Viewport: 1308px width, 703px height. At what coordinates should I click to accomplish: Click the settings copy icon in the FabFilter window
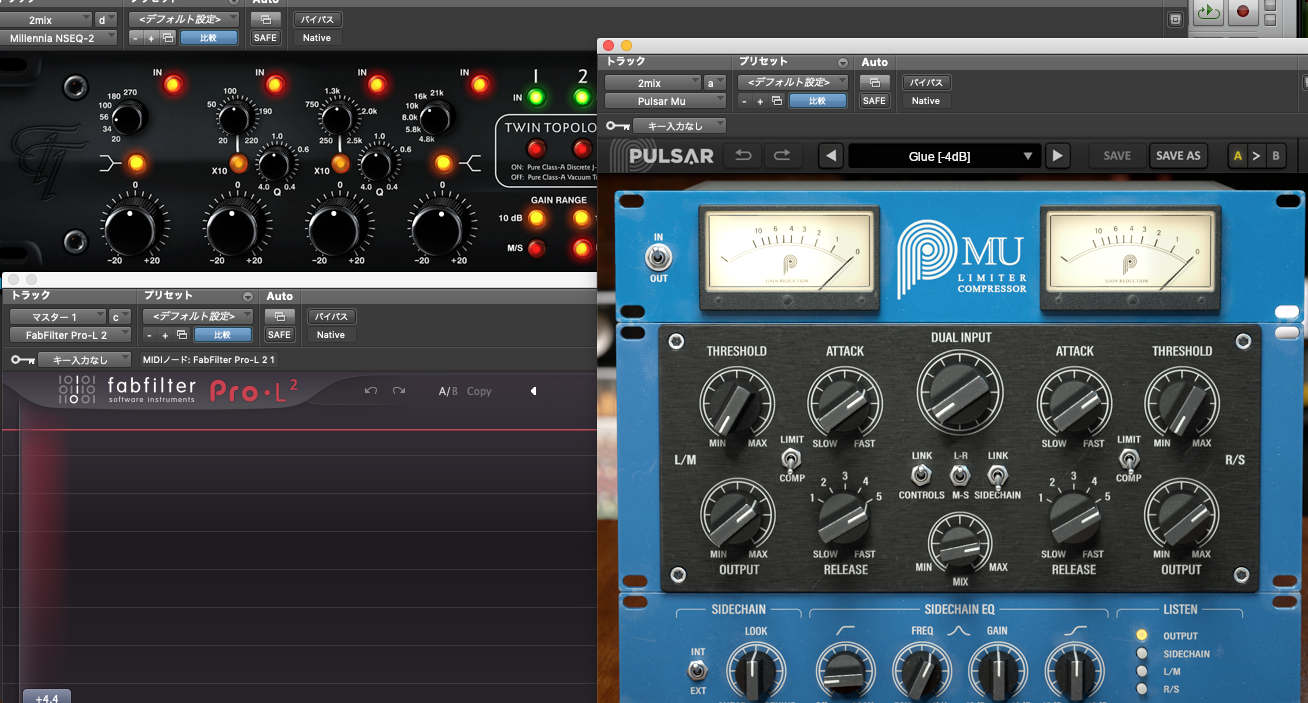point(181,335)
